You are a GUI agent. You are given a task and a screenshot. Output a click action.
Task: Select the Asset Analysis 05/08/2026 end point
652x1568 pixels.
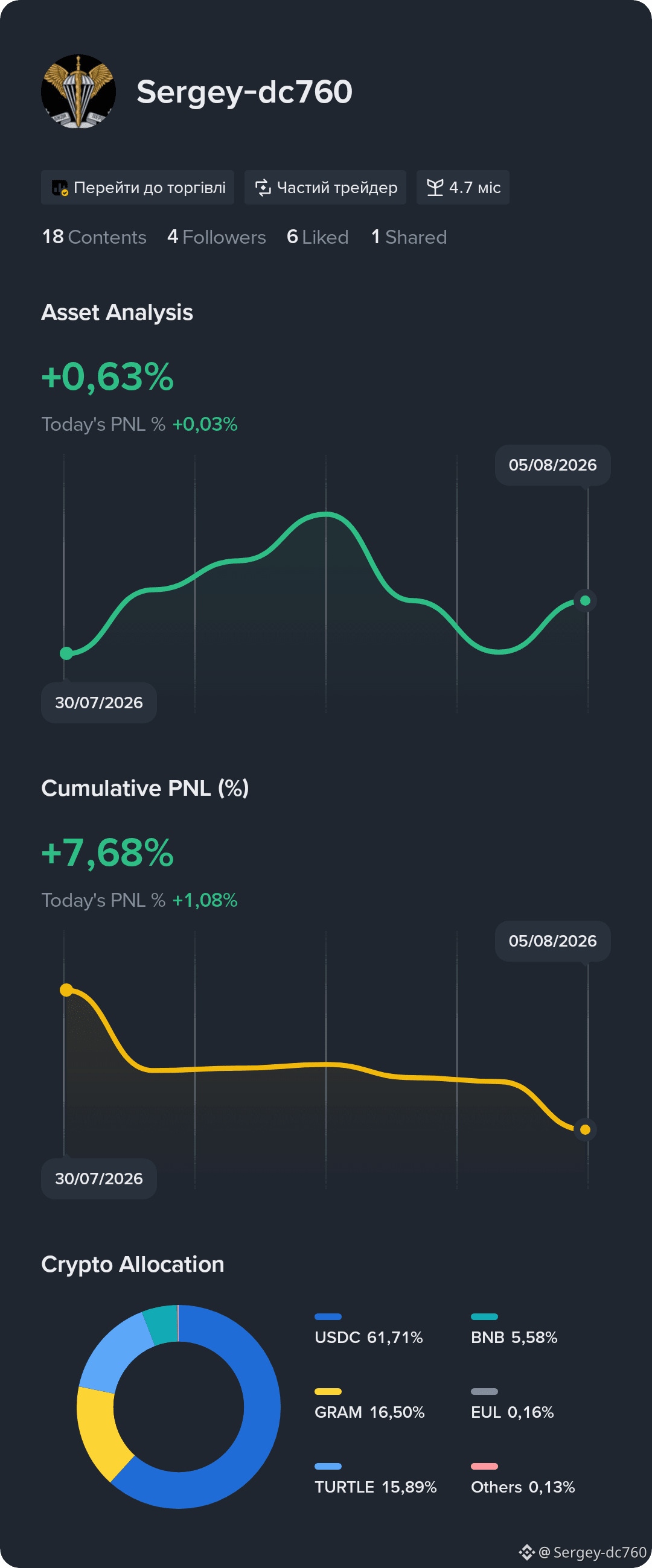pos(585,601)
